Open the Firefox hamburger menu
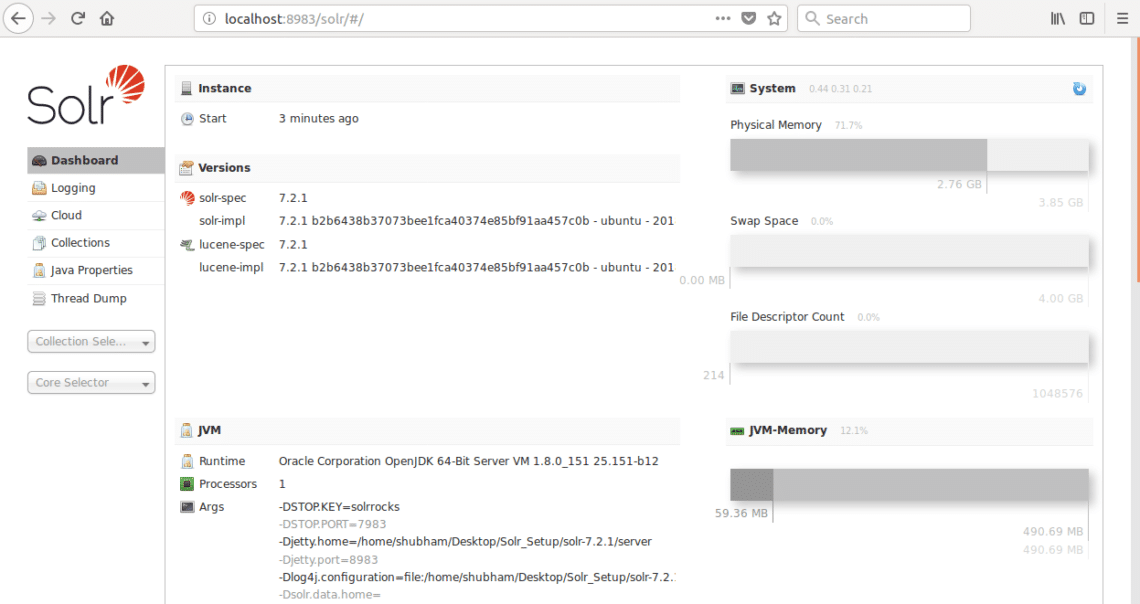 (1123, 19)
